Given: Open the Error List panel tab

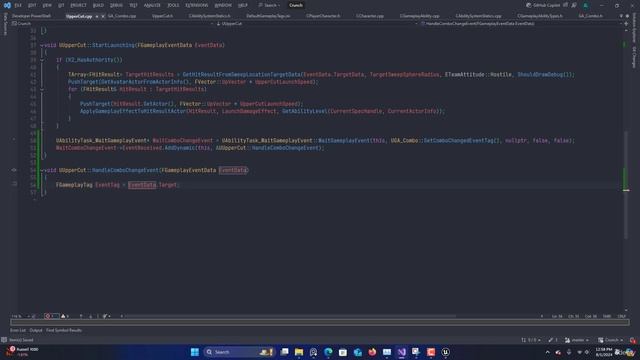Looking at the screenshot, I should click(x=18, y=330).
